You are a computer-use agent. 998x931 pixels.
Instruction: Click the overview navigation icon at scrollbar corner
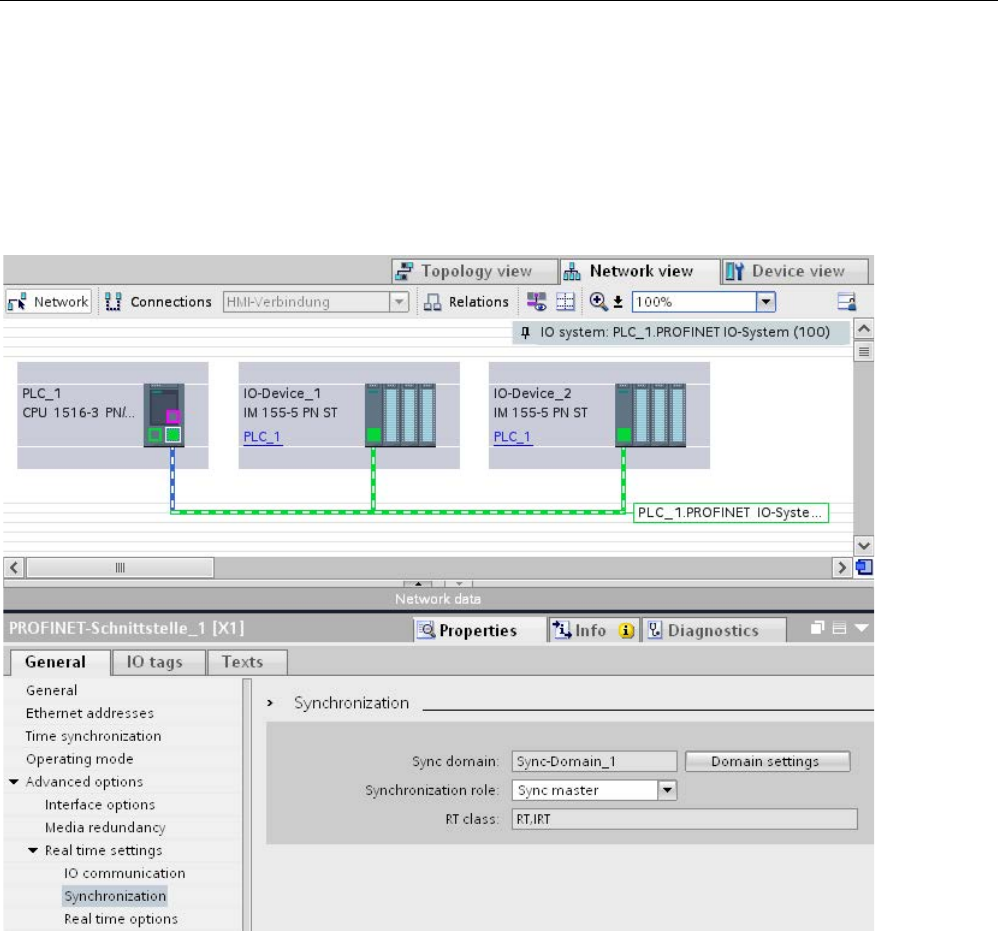point(864,567)
